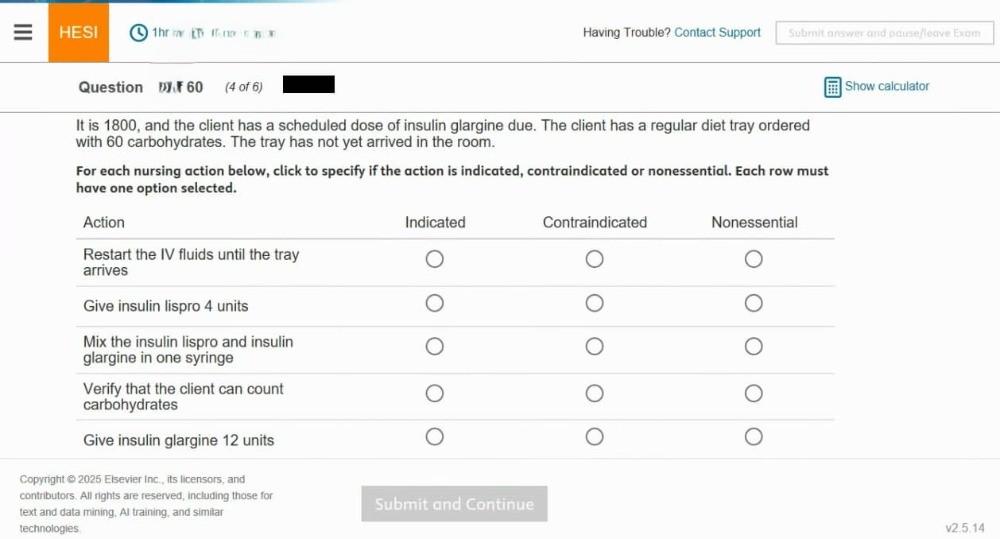Image resolution: width=1000 pixels, height=539 pixels.
Task: Click the Contact Support link
Action: pos(717,32)
